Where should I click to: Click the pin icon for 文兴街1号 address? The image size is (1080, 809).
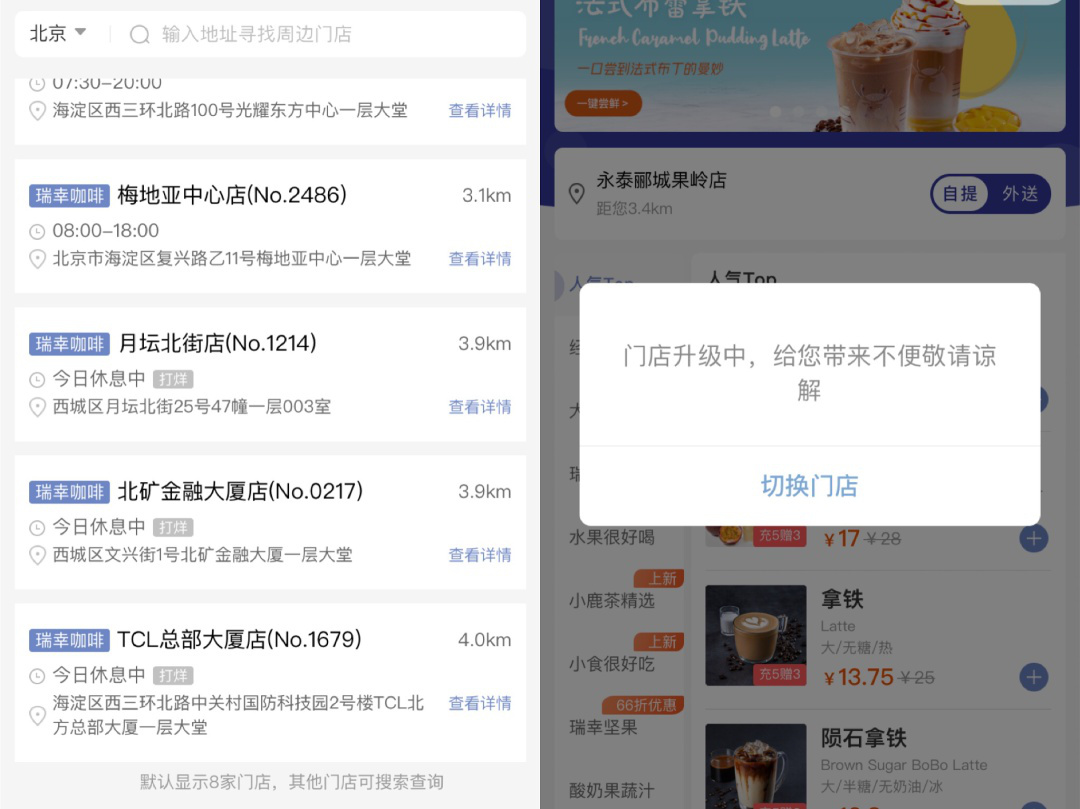click(37, 555)
